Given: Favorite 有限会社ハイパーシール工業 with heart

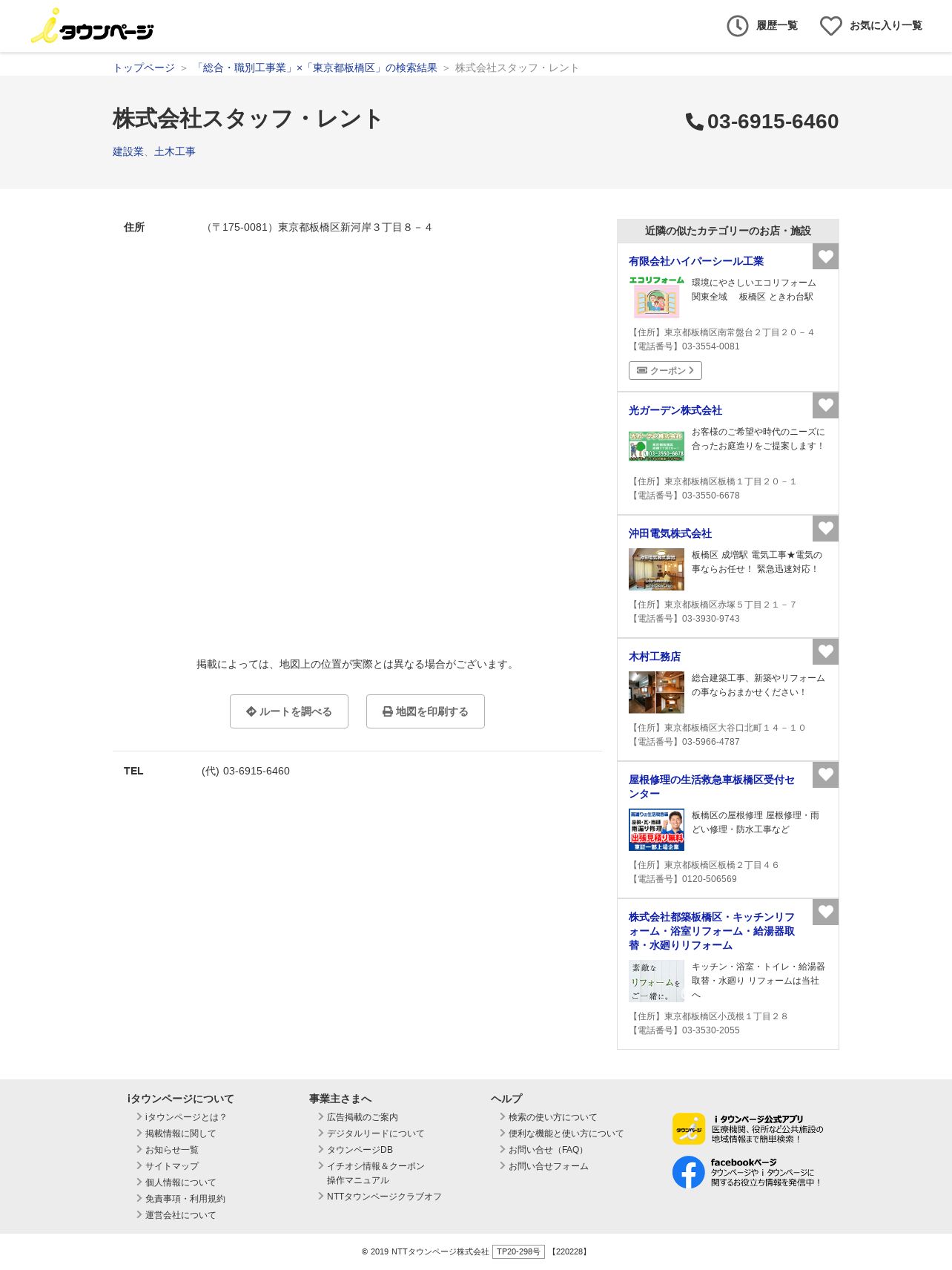Looking at the screenshot, I should tap(825, 257).
